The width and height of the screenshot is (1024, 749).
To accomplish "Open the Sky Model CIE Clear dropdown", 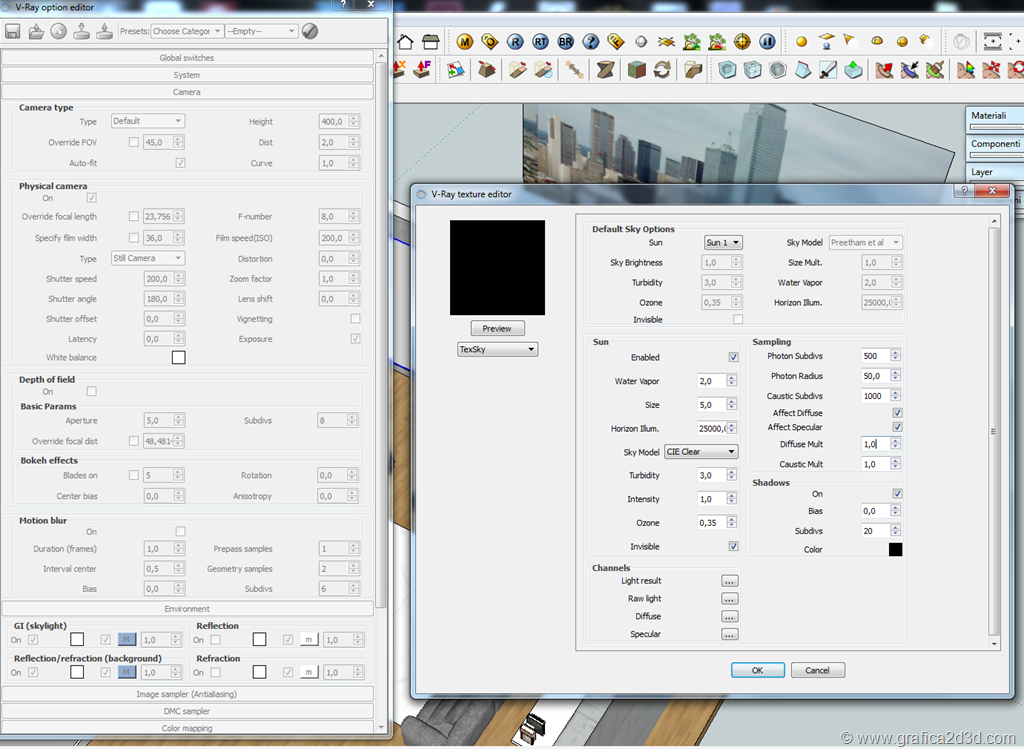I will pyautogui.click(x=700, y=452).
